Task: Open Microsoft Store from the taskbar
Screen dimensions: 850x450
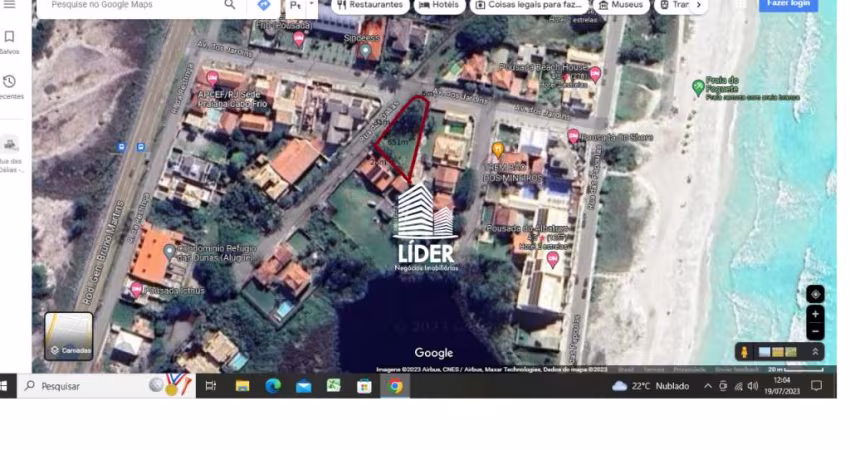Action: point(364,386)
